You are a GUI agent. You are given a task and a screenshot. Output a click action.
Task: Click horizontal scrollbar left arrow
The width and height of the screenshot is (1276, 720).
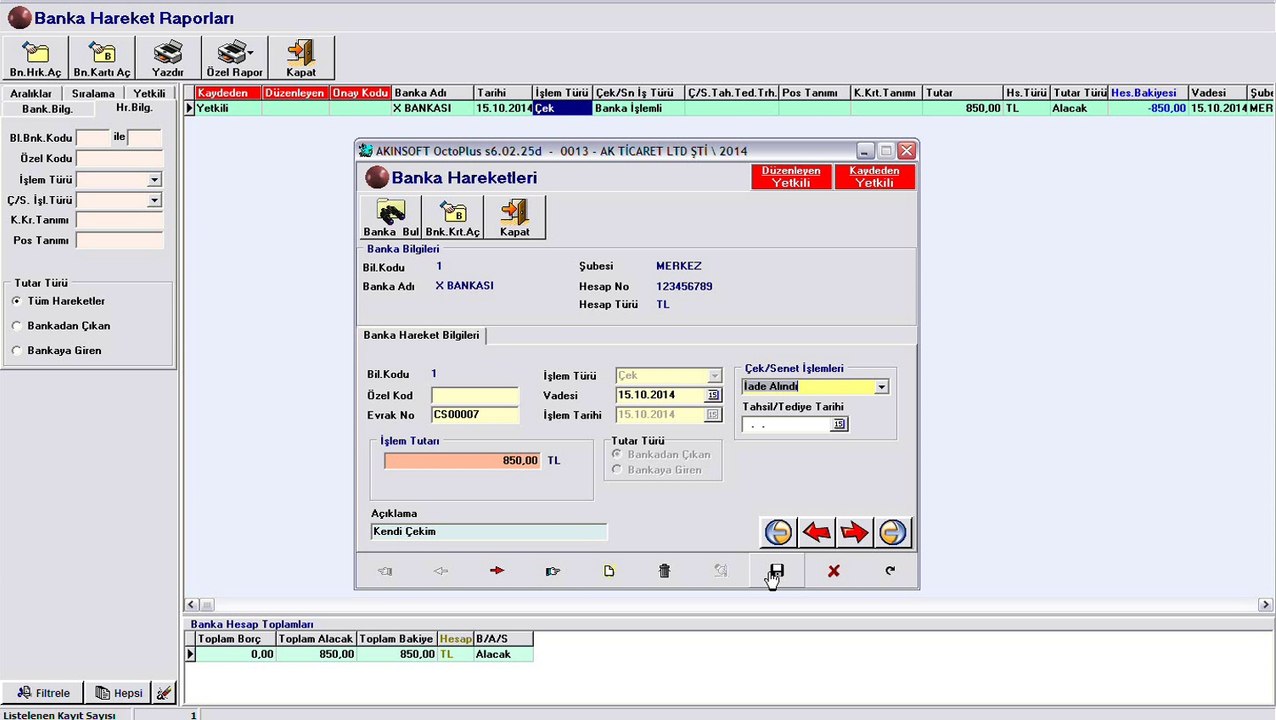click(192, 605)
